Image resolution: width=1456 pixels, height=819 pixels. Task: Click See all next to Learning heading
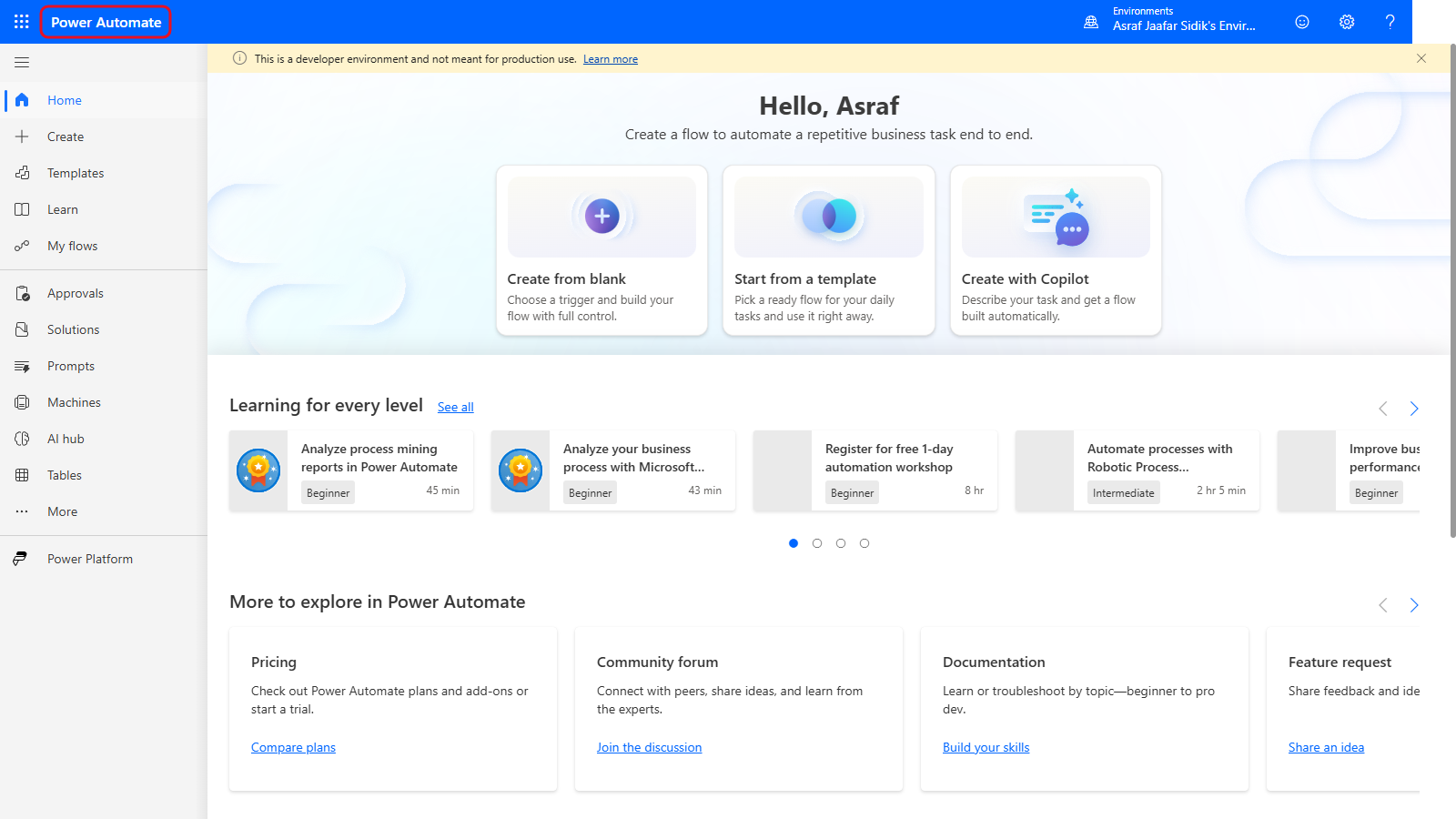click(456, 407)
